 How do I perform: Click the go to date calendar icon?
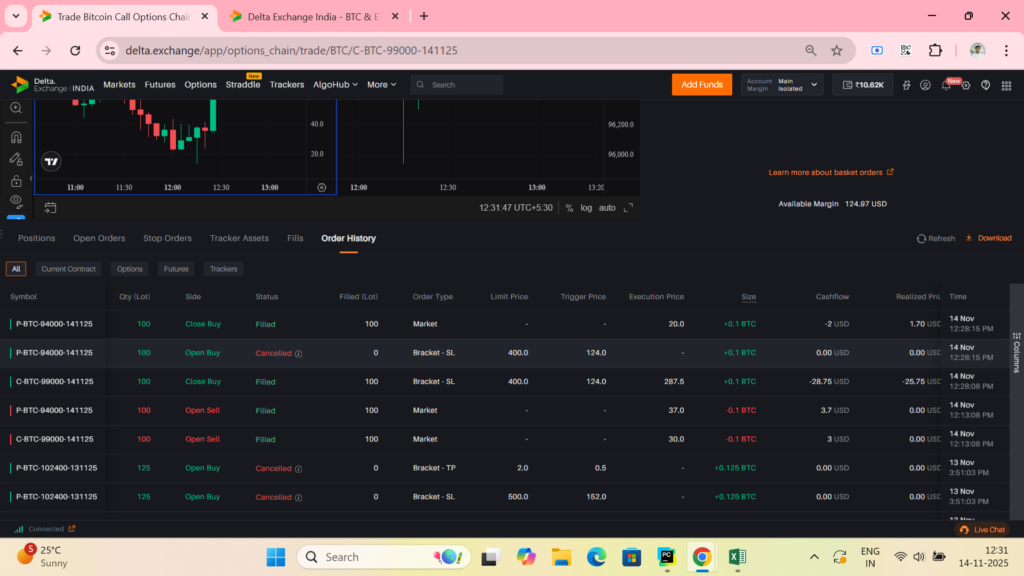(x=50, y=208)
